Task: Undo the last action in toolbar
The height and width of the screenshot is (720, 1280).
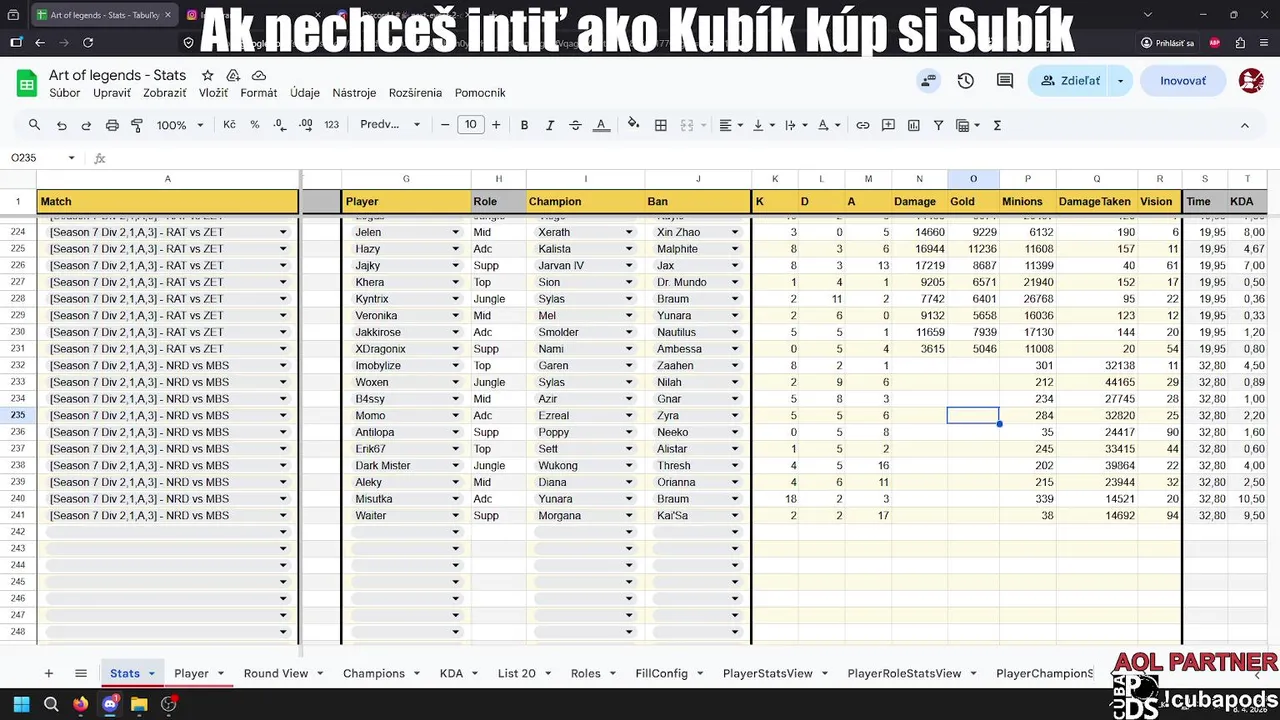Action: [62, 125]
